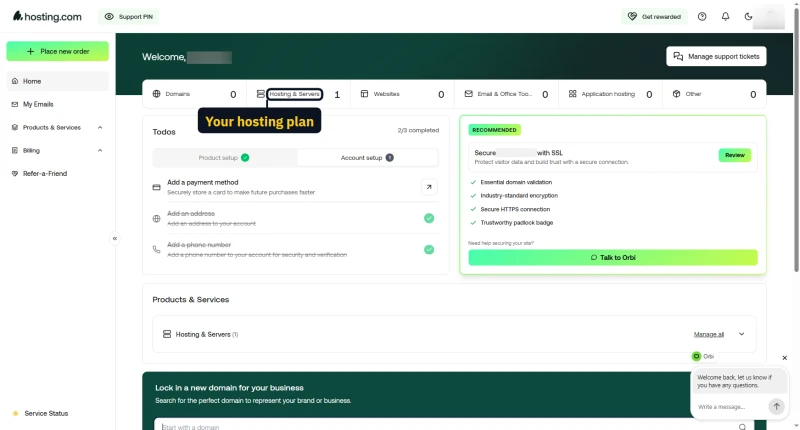
Task: Show the Support PIN
Action: point(129,17)
